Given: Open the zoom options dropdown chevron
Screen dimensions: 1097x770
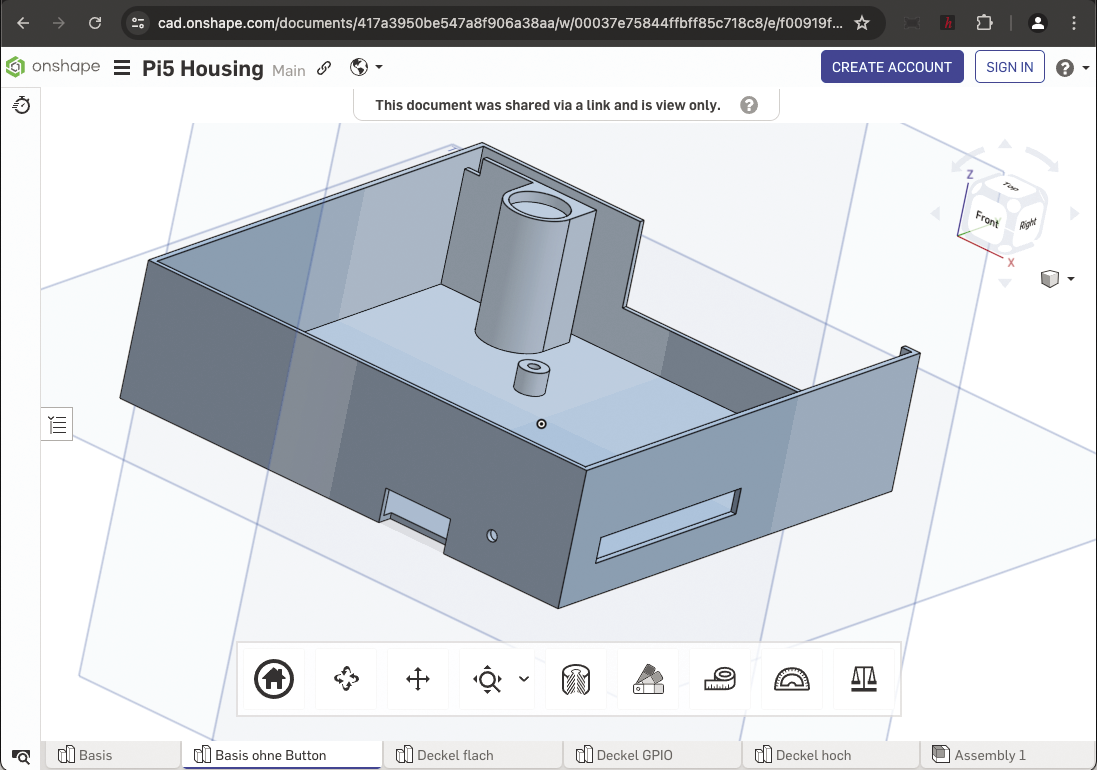Looking at the screenshot, I should click(521, 679).
